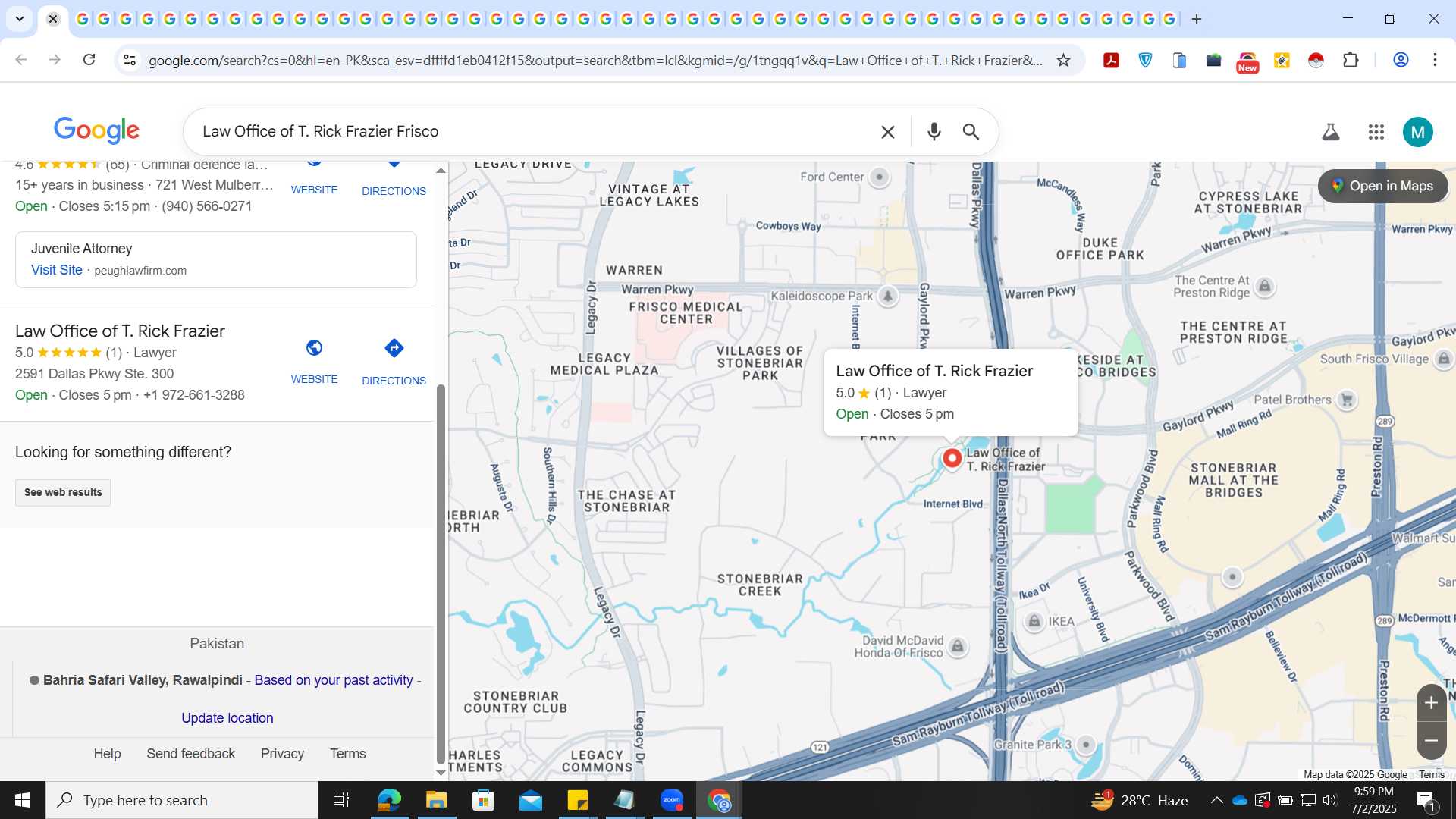The height and width of the screenshot is (819, 1456).
Task: Open Task View on taskbar
Action: (x=341, y=800)
